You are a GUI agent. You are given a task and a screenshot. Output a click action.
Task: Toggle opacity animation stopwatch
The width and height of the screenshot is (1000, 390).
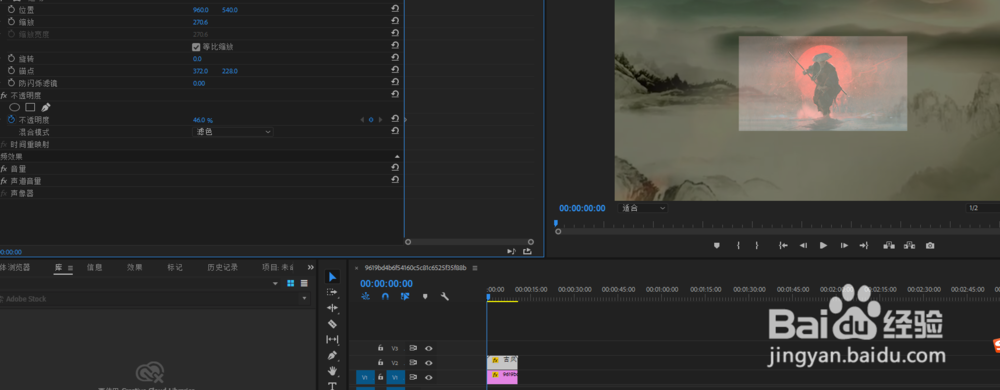pos(11,120)
